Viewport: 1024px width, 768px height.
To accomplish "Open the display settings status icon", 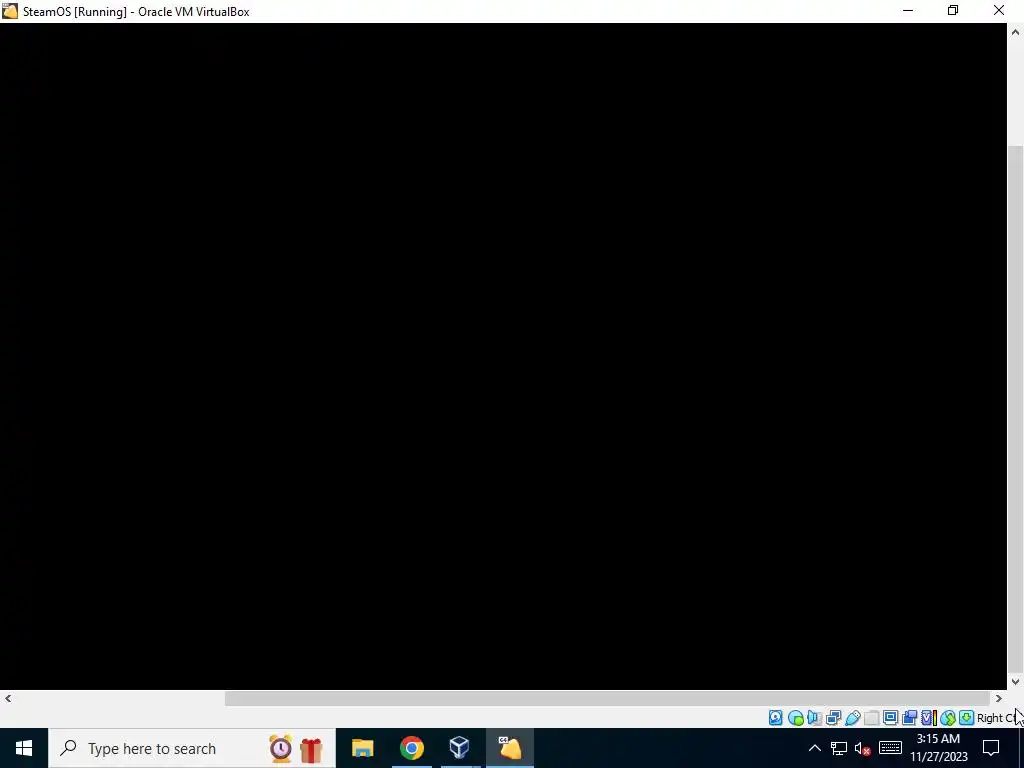I will point(890,718).
